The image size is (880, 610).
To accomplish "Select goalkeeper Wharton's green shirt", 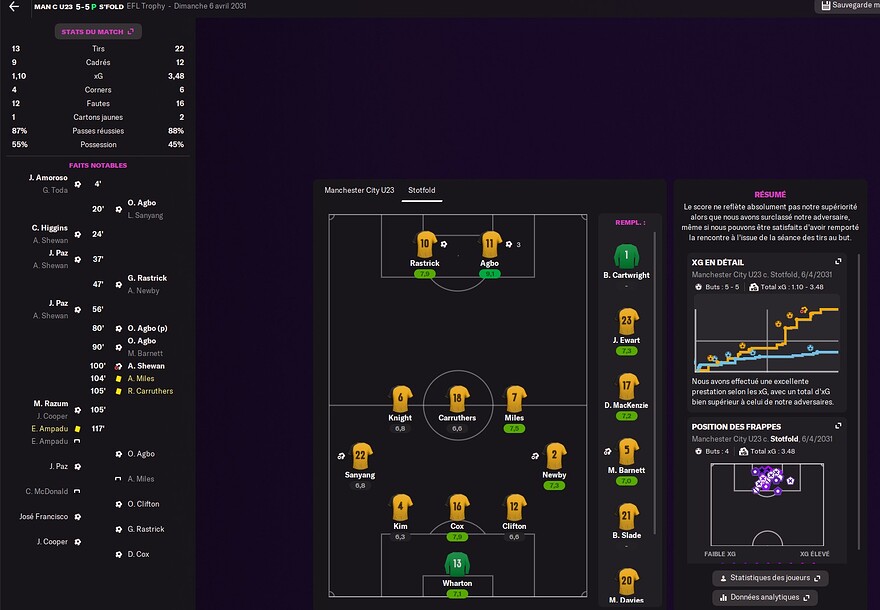I will tap(457, 564).
